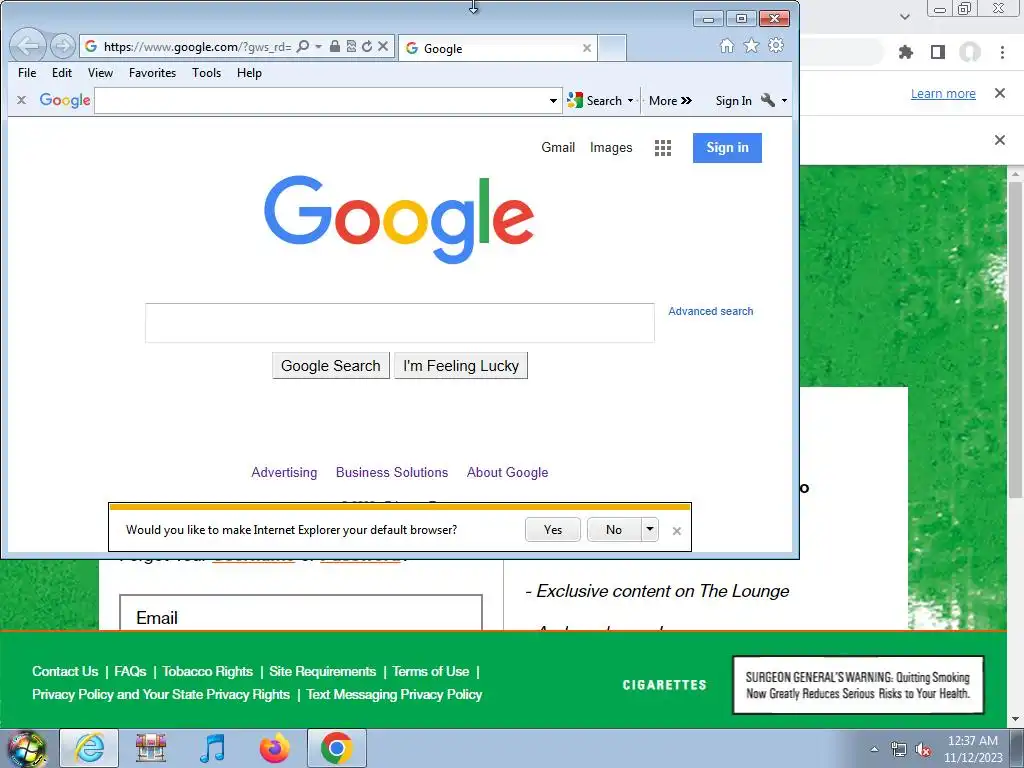Image resolution: width=1024 pixels, height=768 pixels.
Task: Click the Google Toolbar logo
Action: click(x=65, y=100)
